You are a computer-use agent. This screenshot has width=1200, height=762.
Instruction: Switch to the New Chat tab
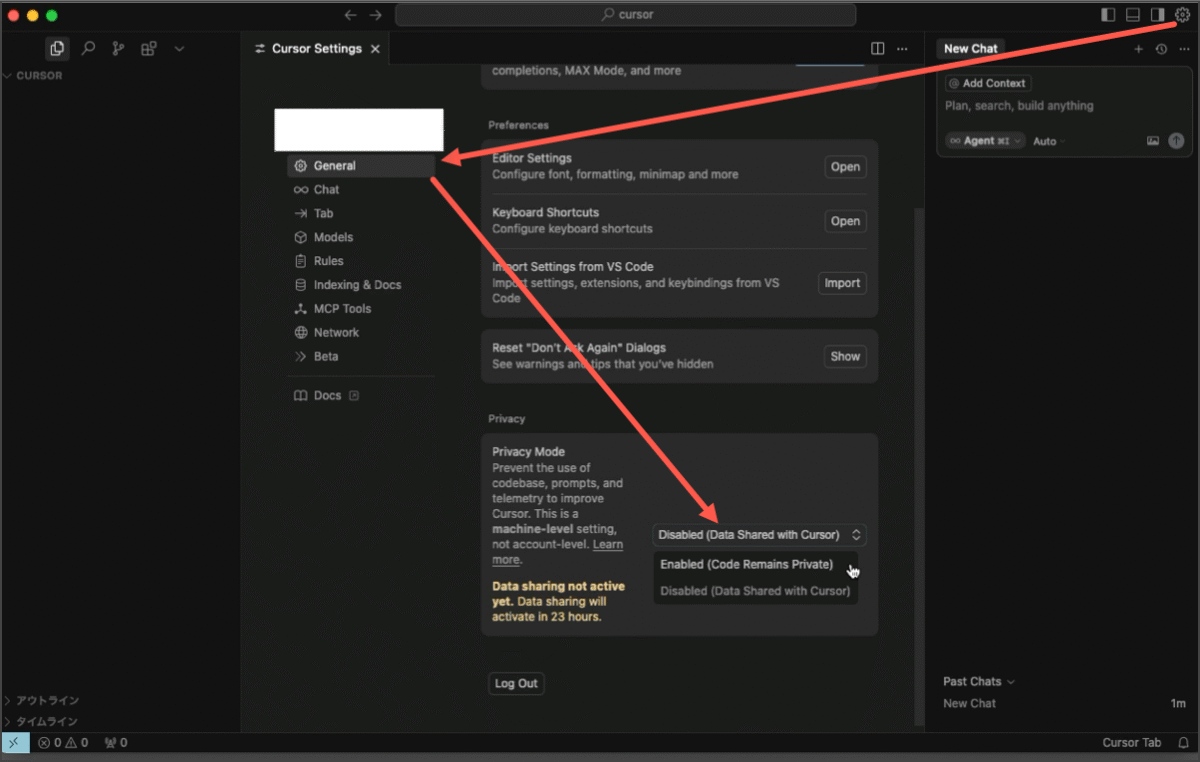coord(970,48)
